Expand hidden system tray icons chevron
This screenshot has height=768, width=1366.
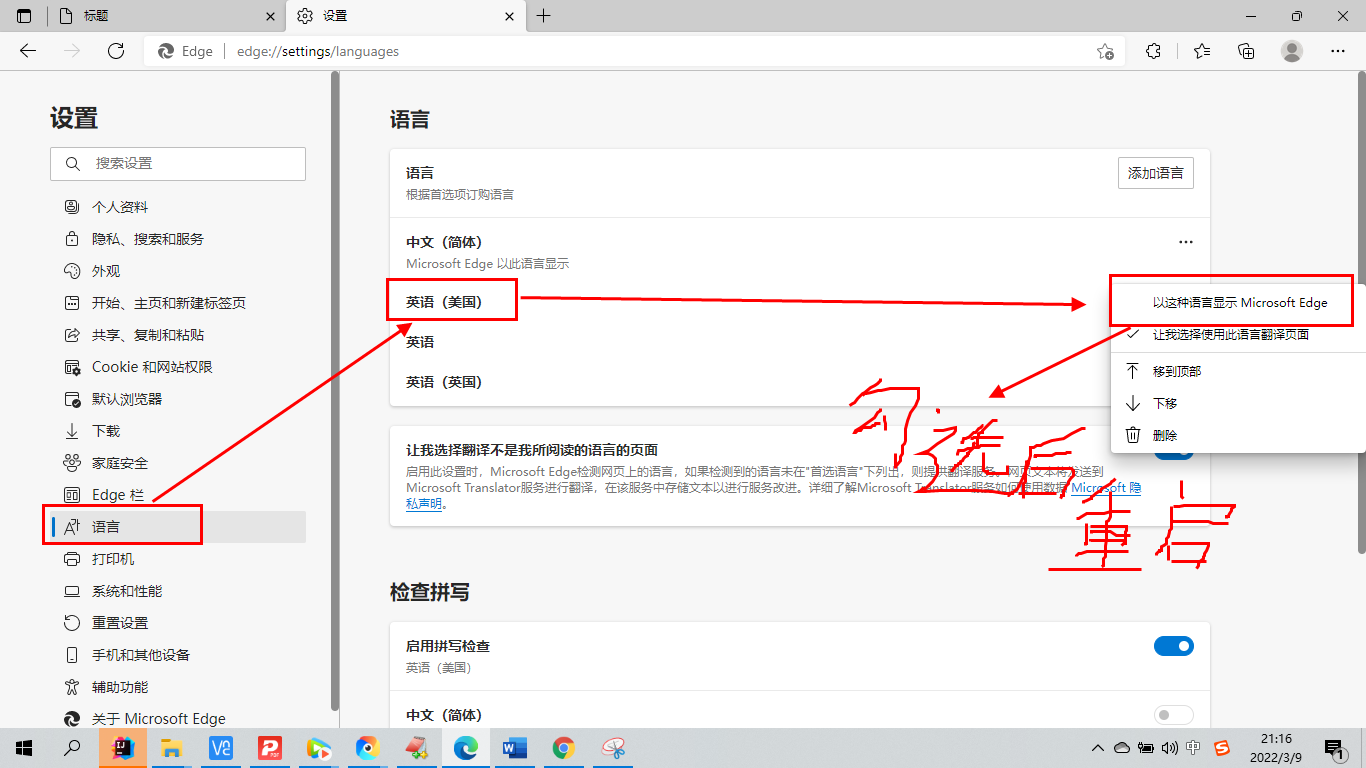click(1098, 748)
